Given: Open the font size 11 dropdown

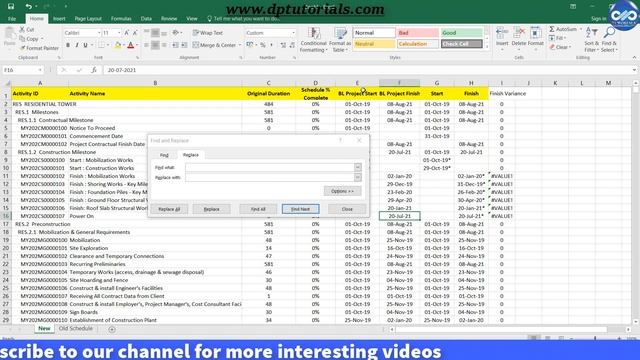Looking at the screenshot, I should click(x=119, y=33).
